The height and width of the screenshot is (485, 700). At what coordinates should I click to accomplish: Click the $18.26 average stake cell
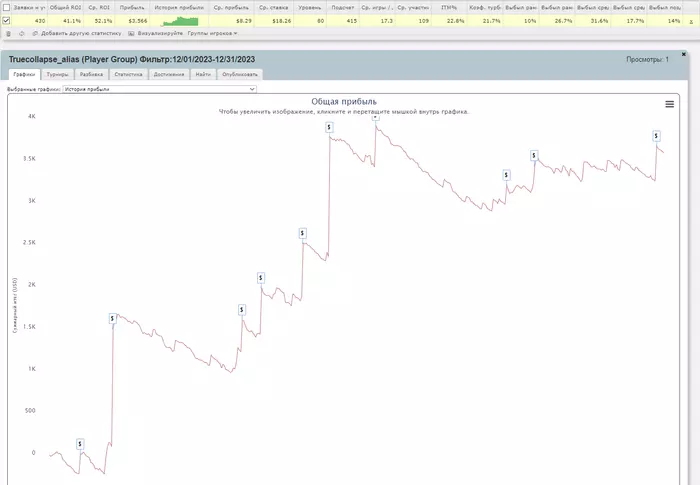[x=274, y=21]
